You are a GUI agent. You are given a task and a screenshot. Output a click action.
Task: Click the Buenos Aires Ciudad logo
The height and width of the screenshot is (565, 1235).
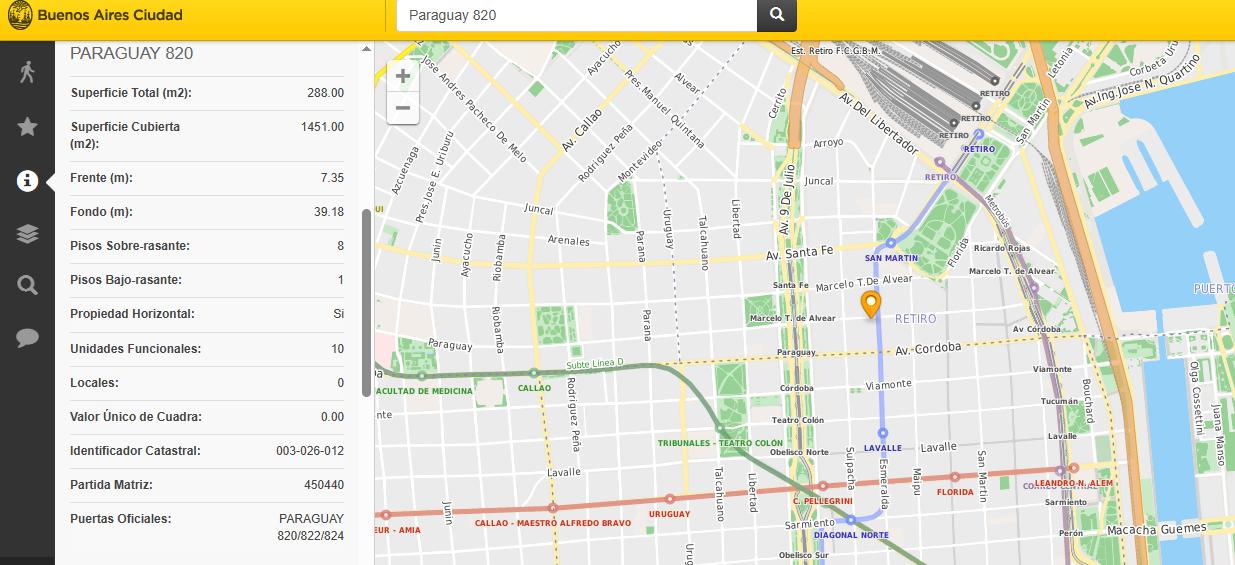96,16
